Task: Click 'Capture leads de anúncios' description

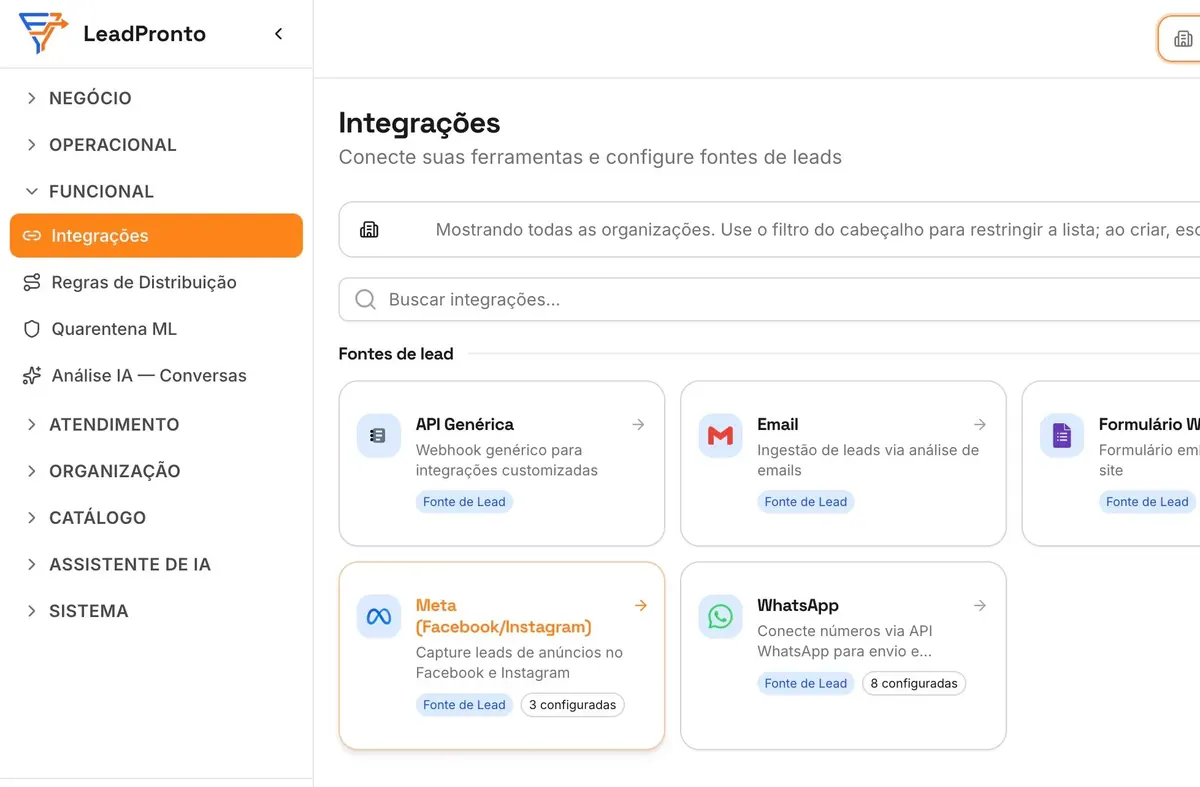Action: click(x=519, y=663)
